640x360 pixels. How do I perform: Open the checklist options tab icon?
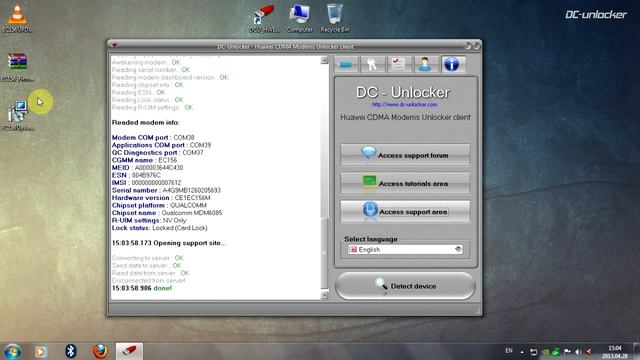(399, 64)
